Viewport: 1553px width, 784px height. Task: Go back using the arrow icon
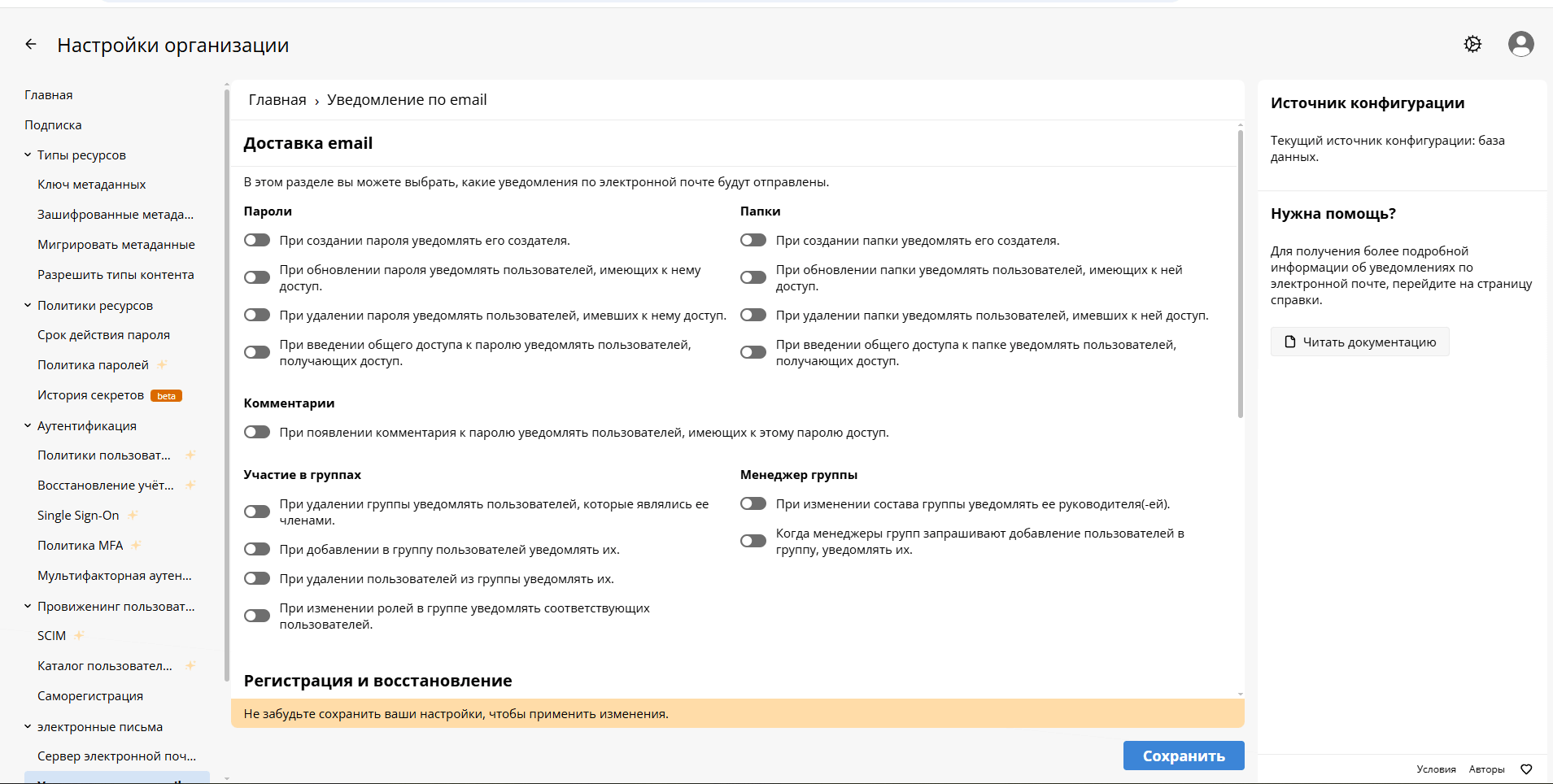[31, 45]
